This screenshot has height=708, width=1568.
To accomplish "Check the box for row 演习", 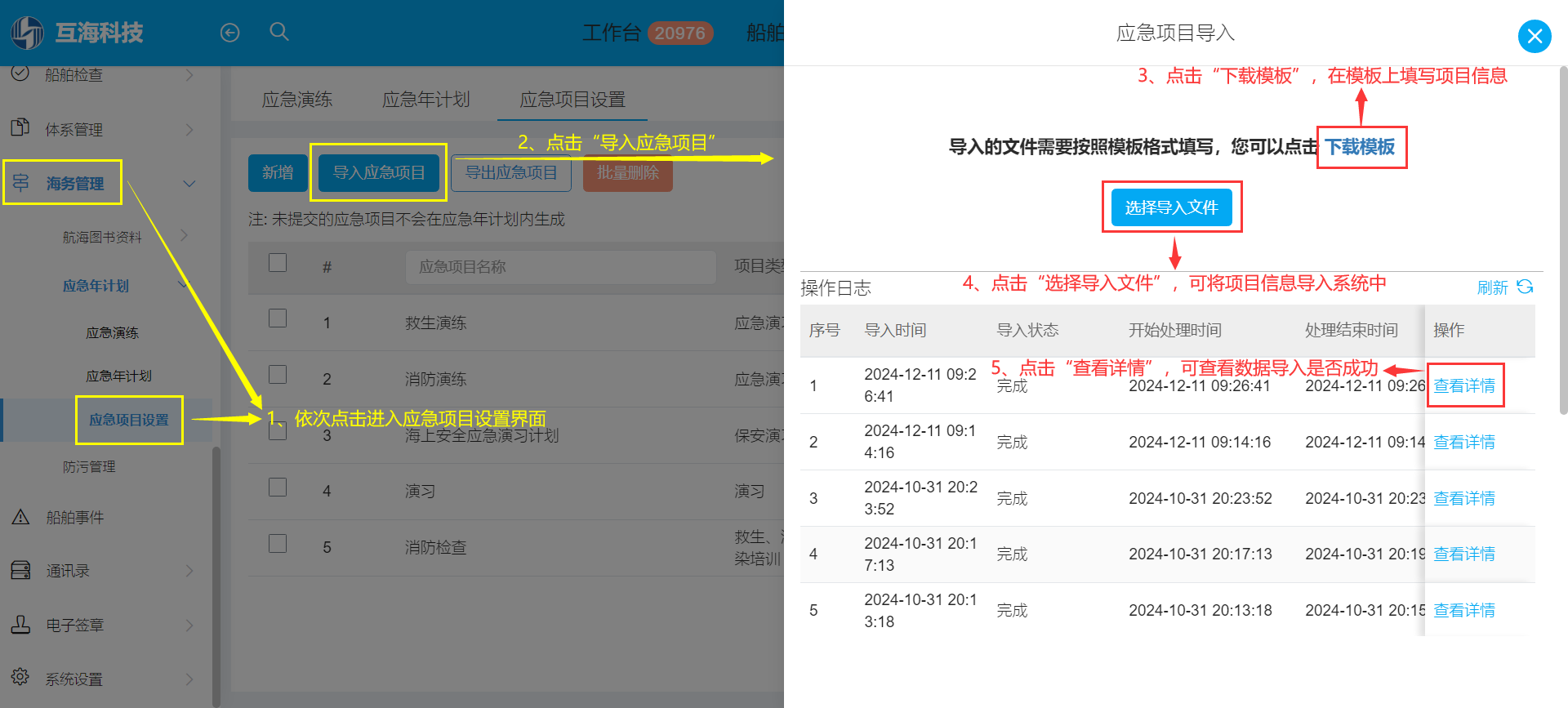I will (278, 487).
